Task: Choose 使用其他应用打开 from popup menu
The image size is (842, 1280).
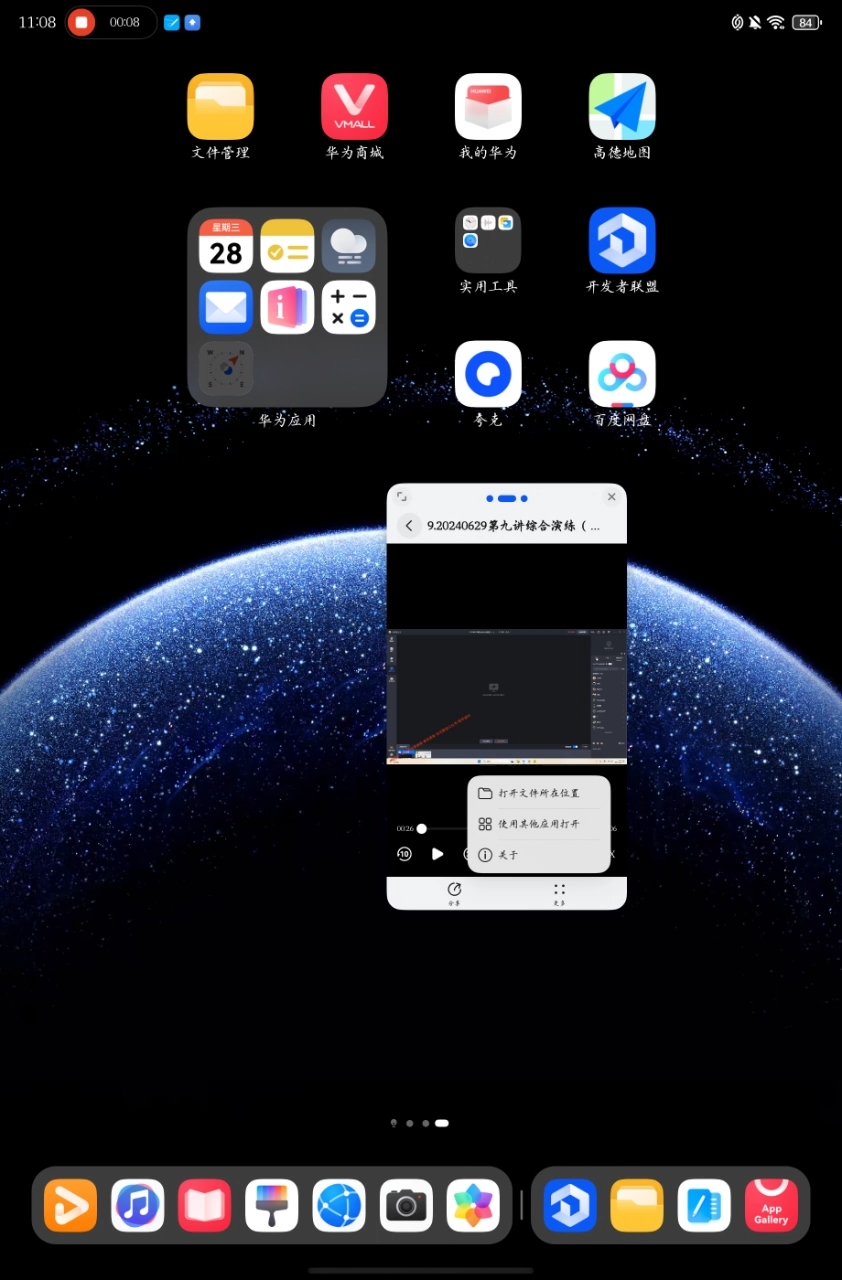Action: (539, 824)
